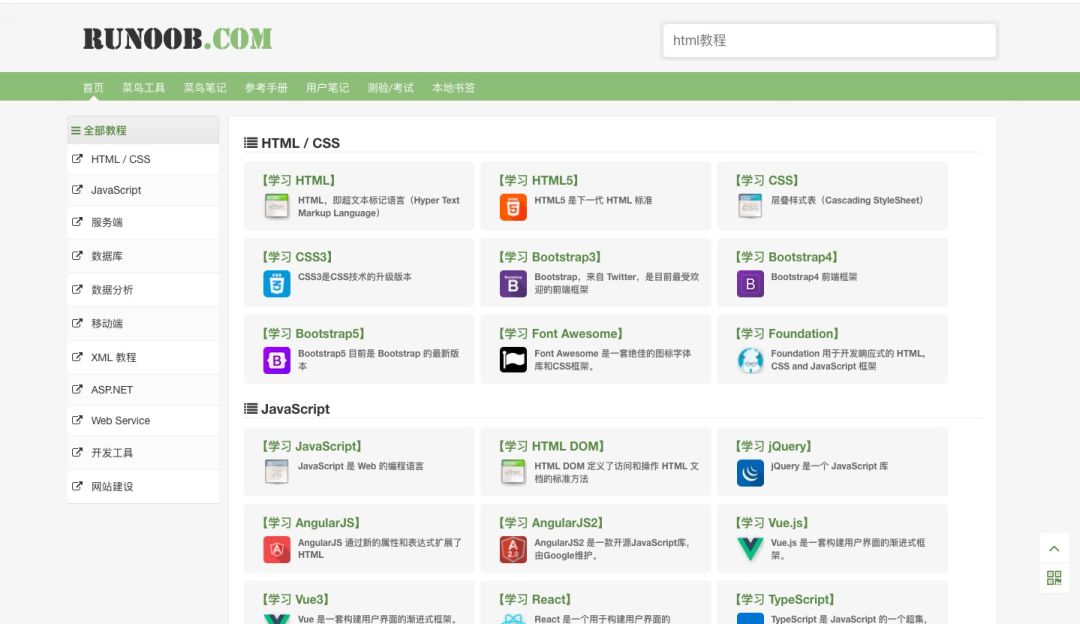Toggle the 全部教程 sidebar header
Viewport: 1080px width, 624px height.
143,130
